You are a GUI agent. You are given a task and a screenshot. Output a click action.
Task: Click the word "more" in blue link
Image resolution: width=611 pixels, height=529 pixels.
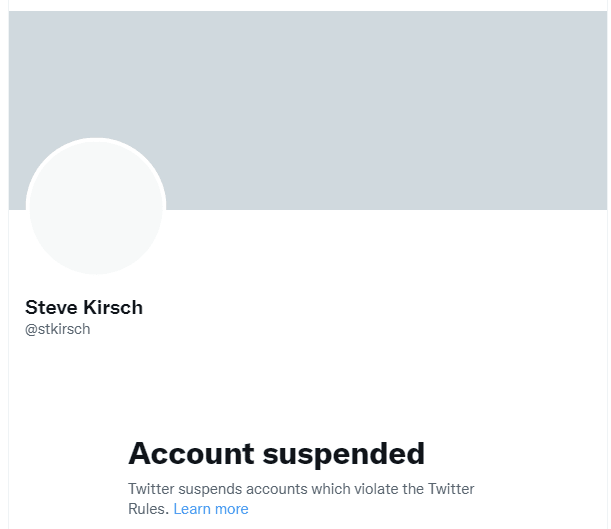232,509
